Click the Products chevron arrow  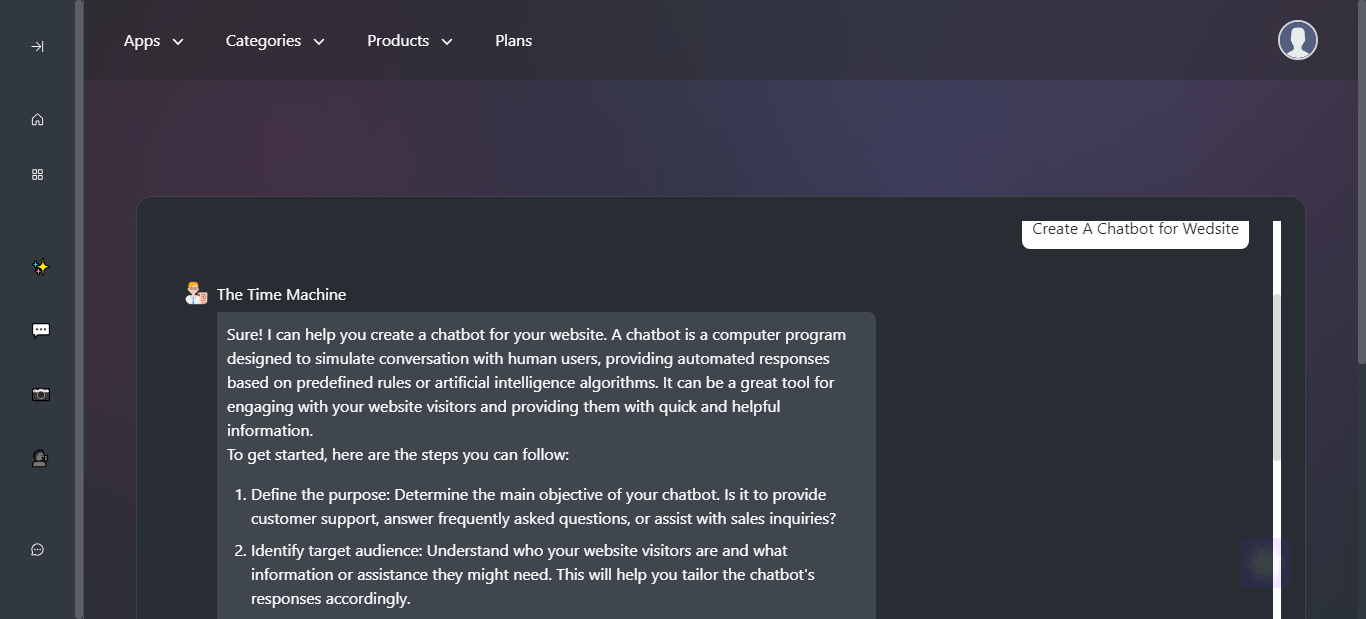(x=447, y=42)
